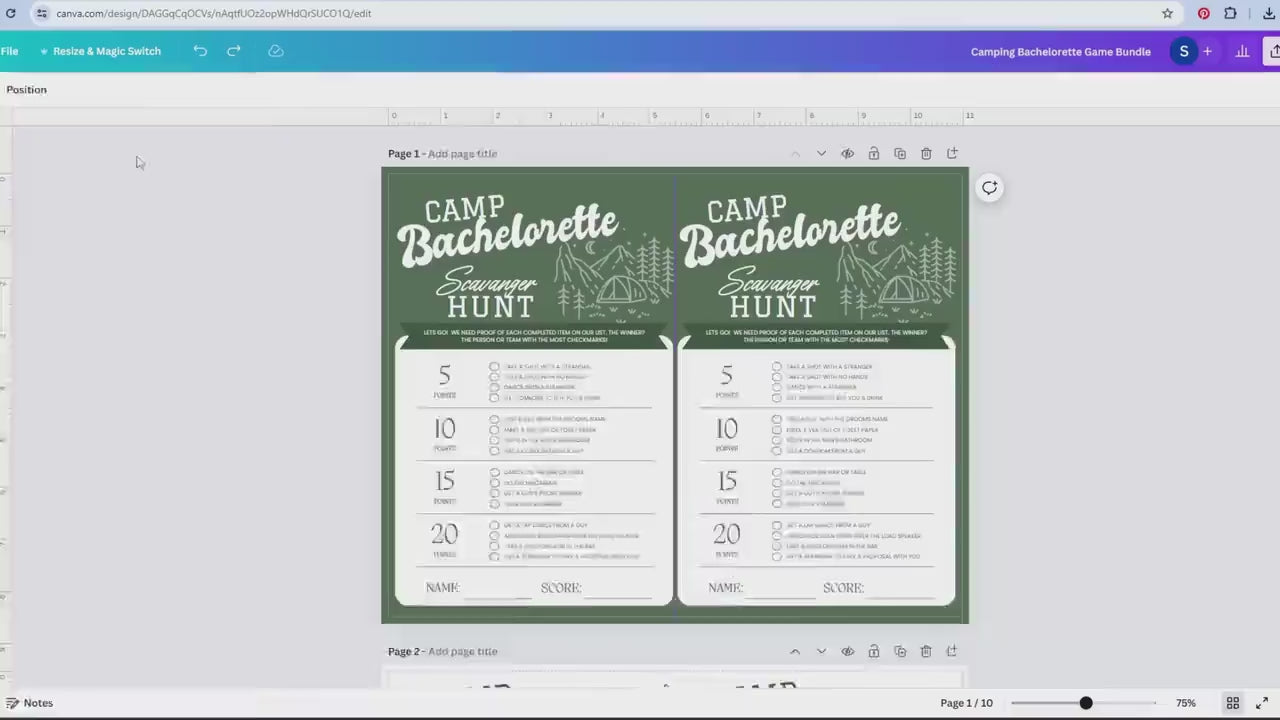The height and width of the screenshot is (720, 1280).
Task: Toggle the Pinterest browser extension
Action: [1204, 13]
